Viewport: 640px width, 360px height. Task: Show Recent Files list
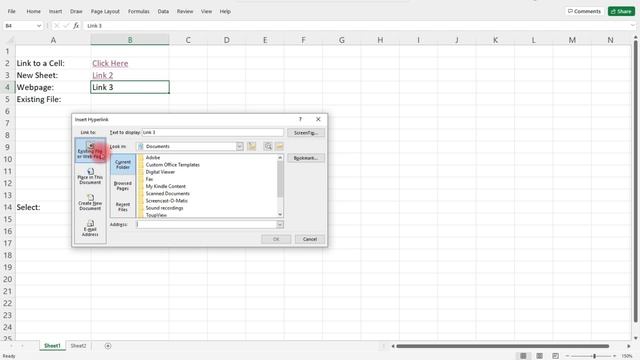(x=122, y=207)
